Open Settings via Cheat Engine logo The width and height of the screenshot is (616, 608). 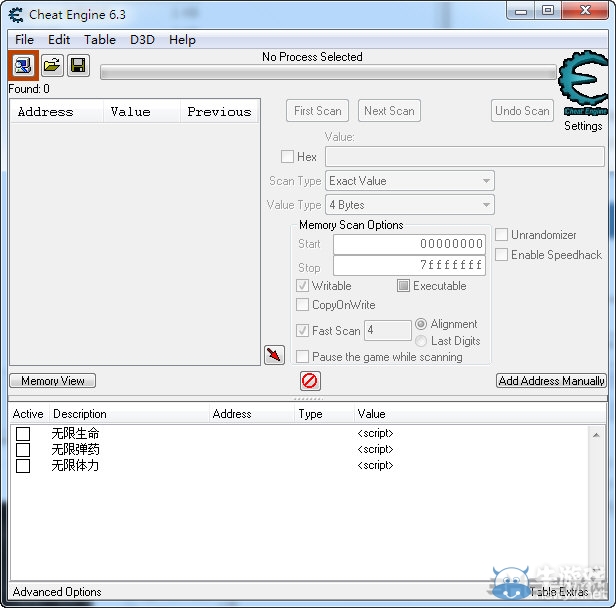tap(583, 84)
